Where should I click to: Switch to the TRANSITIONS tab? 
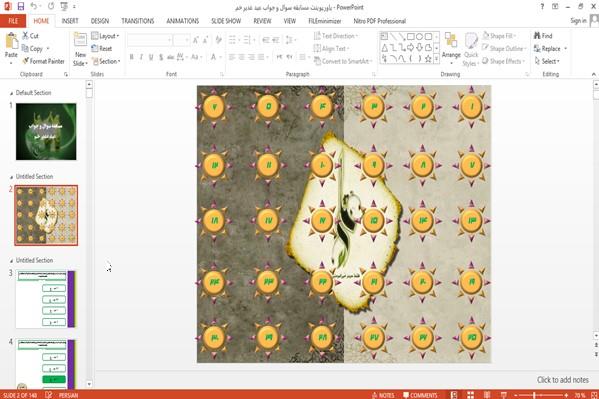138,21
